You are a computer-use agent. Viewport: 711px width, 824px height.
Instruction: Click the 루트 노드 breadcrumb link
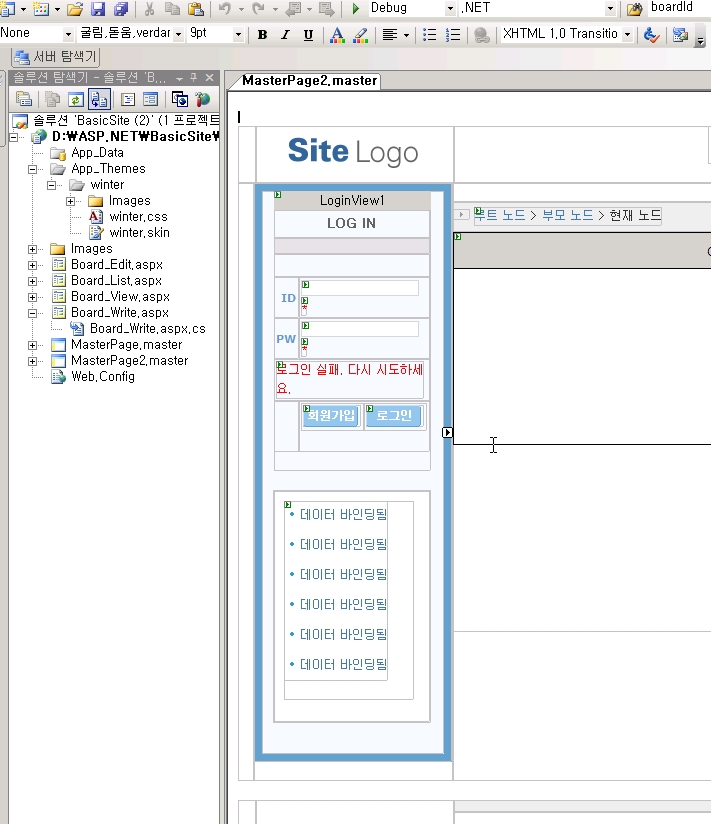tap(500, 215)
